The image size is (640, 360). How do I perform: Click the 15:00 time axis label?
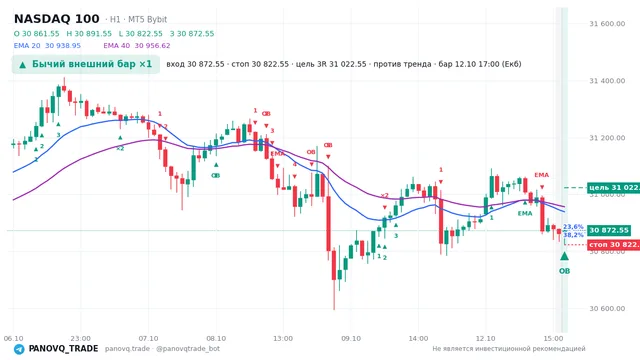pyautogui.click(x=553, y=338)
